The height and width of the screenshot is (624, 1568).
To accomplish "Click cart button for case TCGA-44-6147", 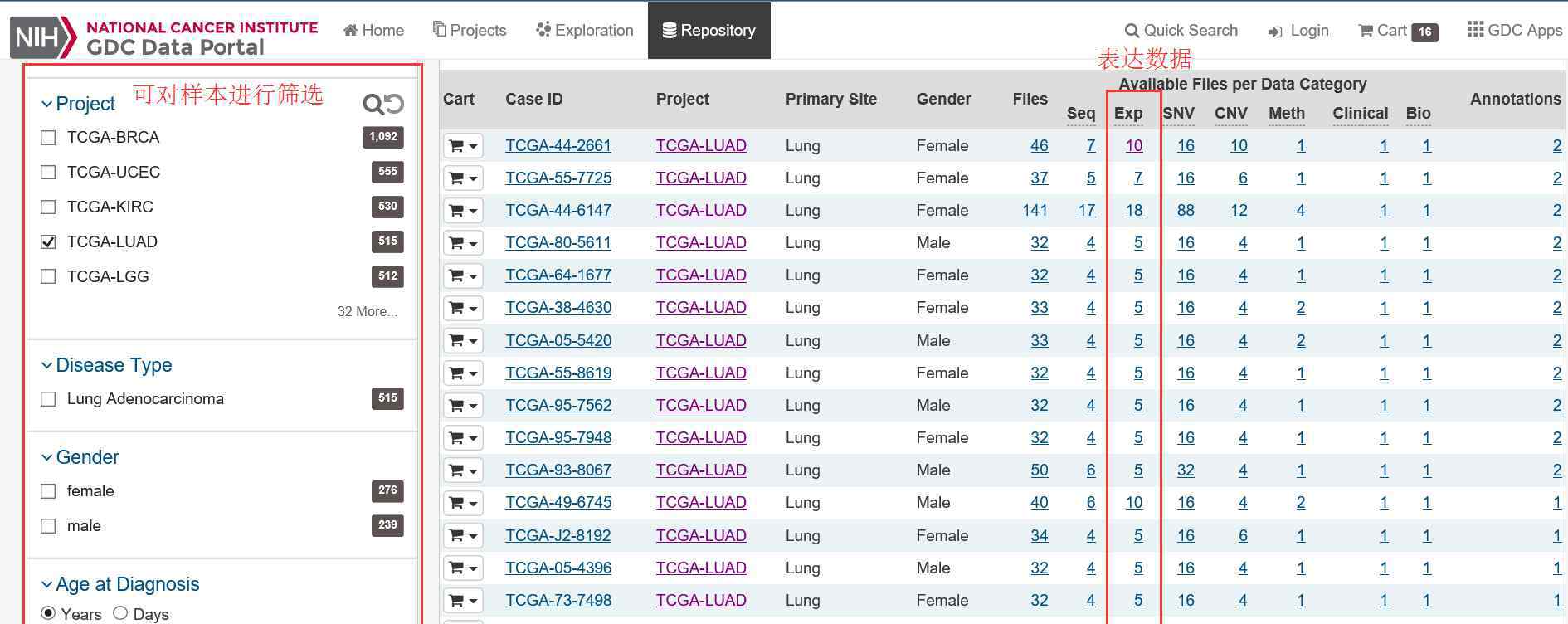I will (463, 211).
